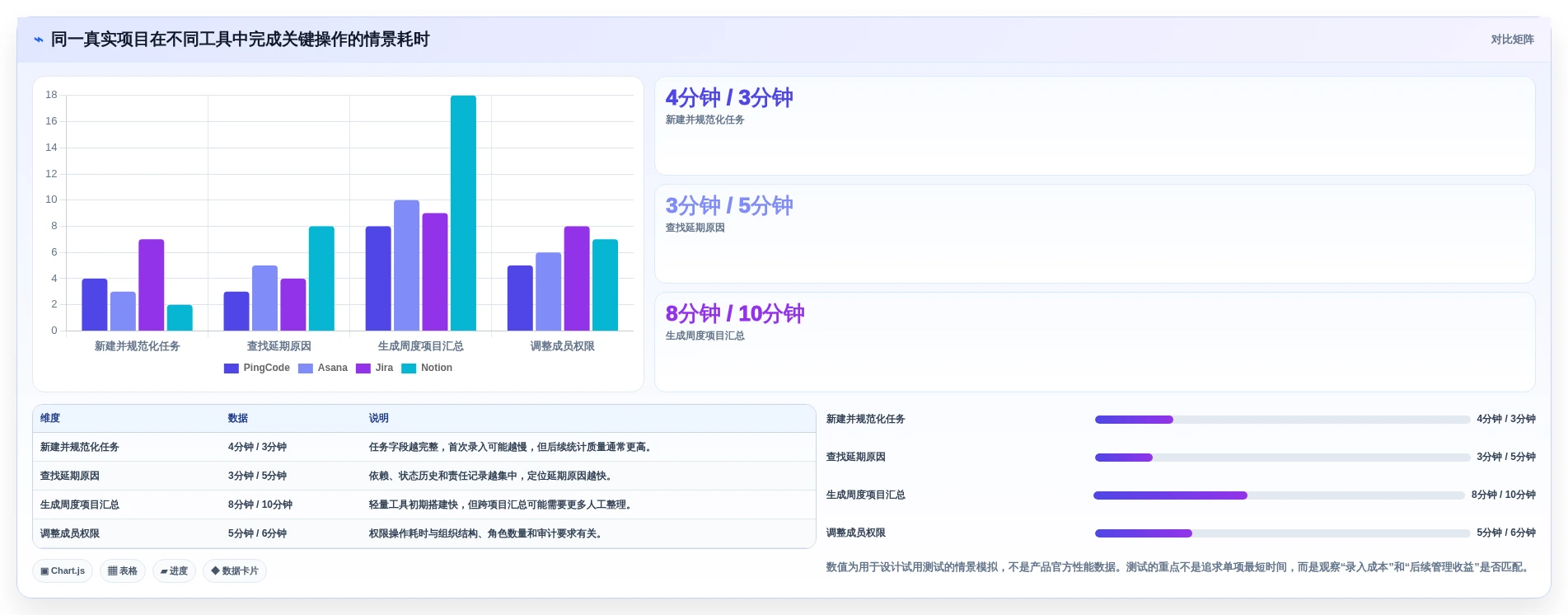Click the 生成周度项目汇总 progress bar

pos(1279,495)
